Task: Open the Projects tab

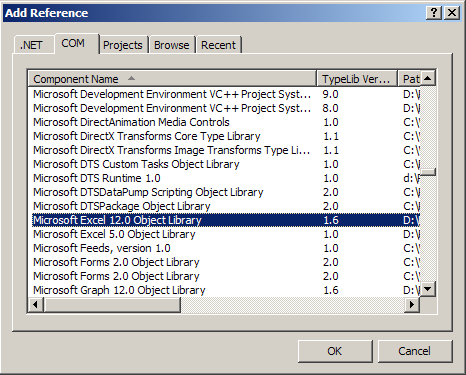Action: (123, 45)
